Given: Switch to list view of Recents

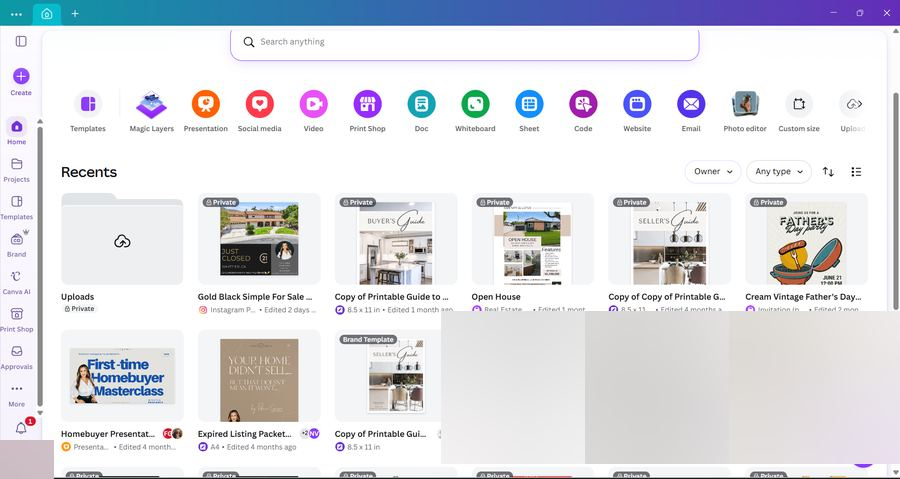Looking at the screenshot, I should tap(856, 172).
